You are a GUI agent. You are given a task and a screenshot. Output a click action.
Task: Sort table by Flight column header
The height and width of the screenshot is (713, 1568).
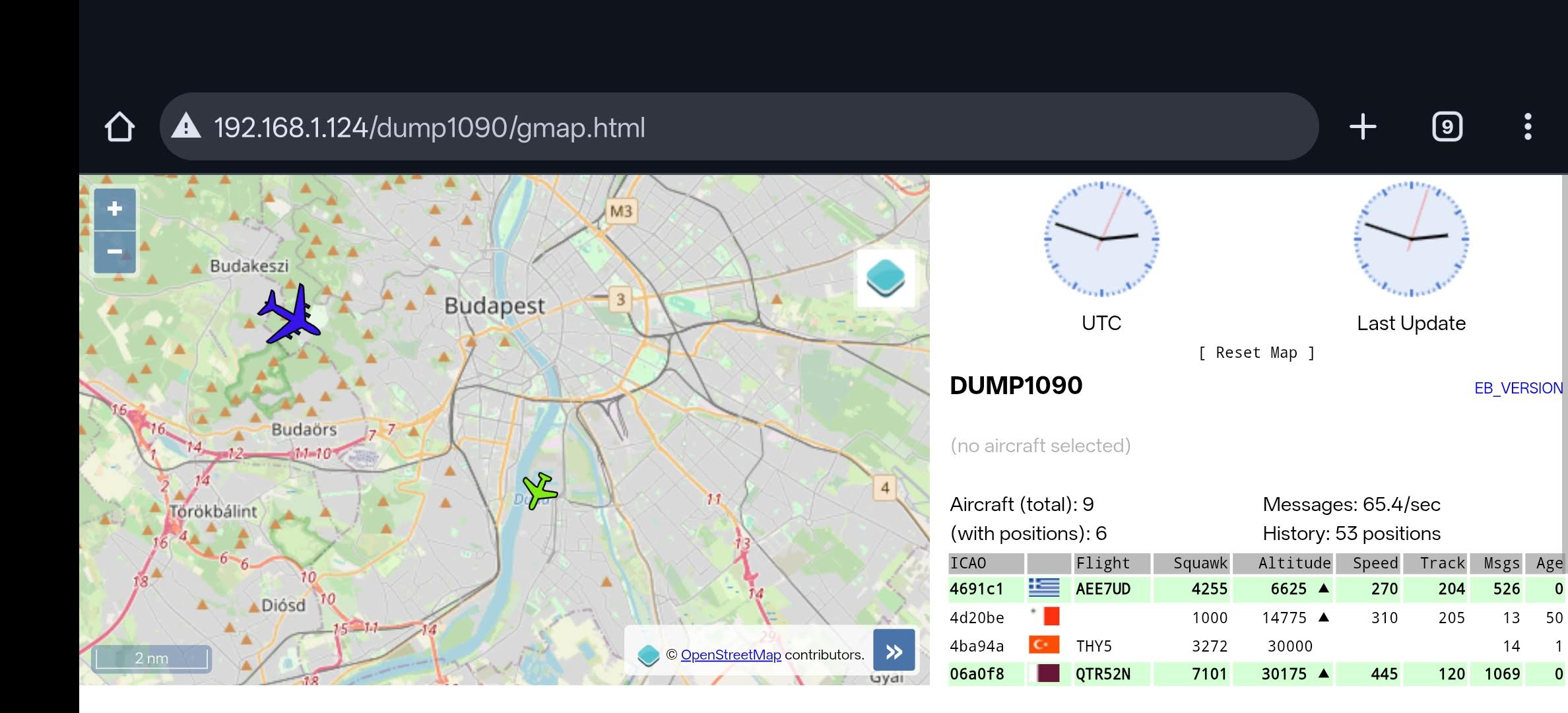tap(1103, 563)
